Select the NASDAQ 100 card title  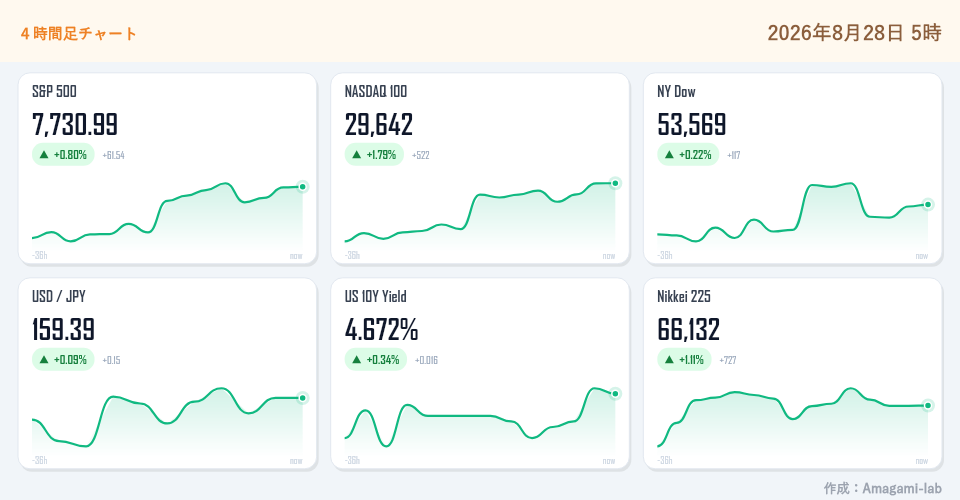(376, 92)
